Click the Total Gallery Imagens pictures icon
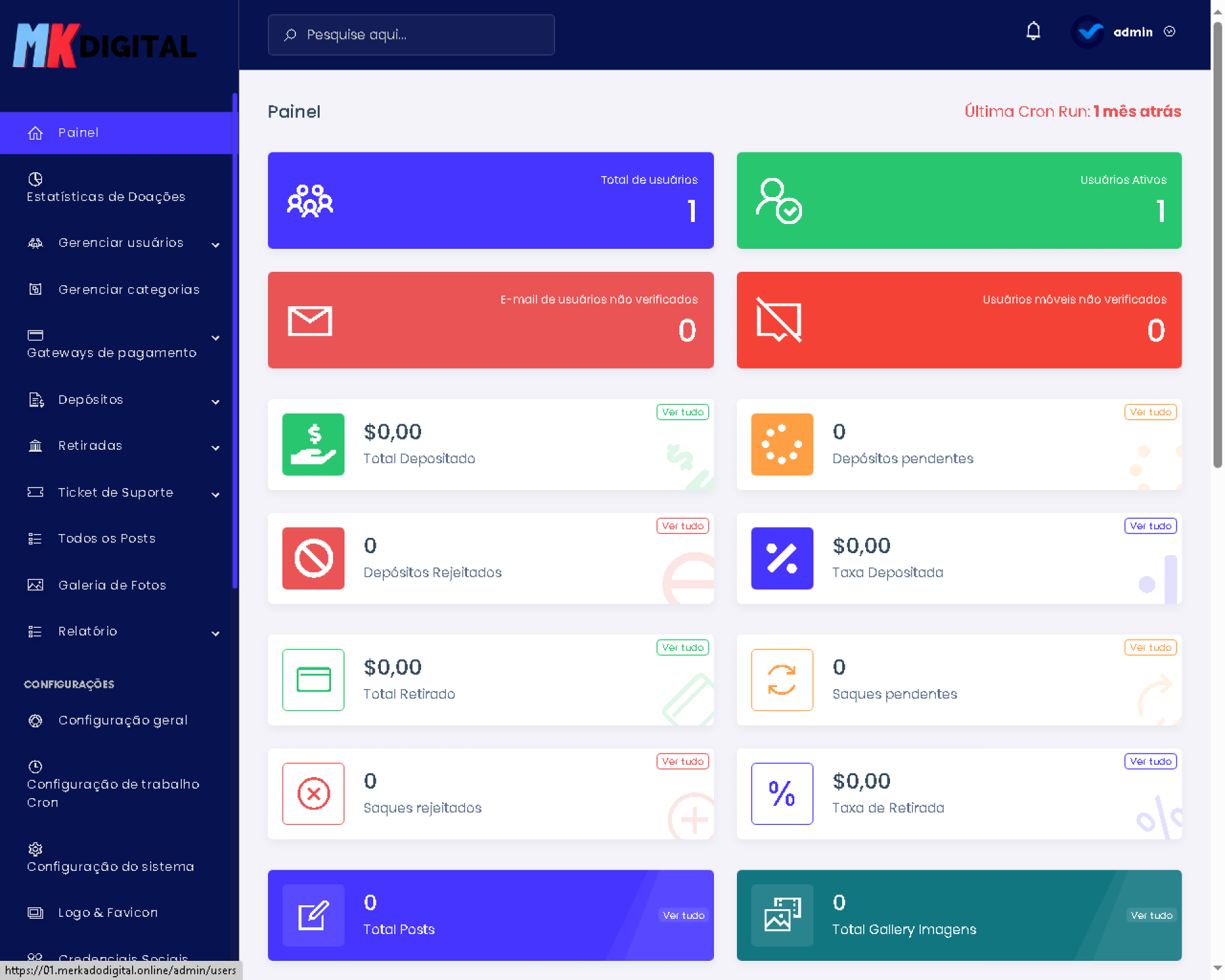Image resolution: width=1225 pixels, height=980 pixels. 782,915
